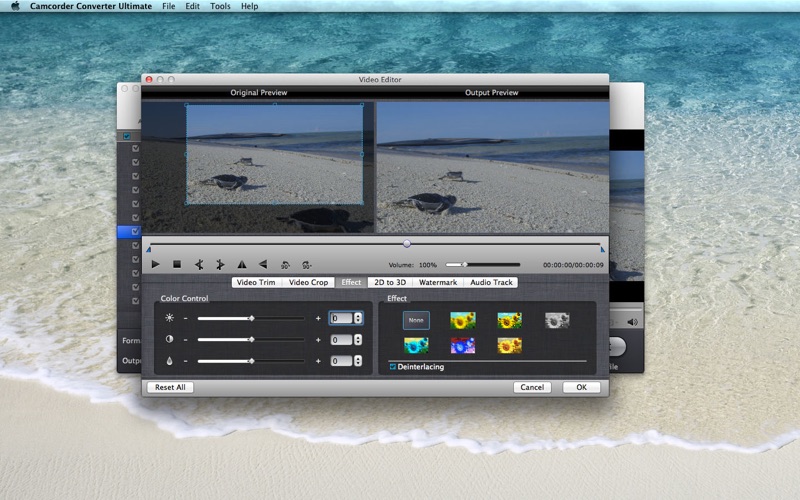Open the 2D to 3D tab
This screenshot has width=800, height=500.
coord(390,282)
